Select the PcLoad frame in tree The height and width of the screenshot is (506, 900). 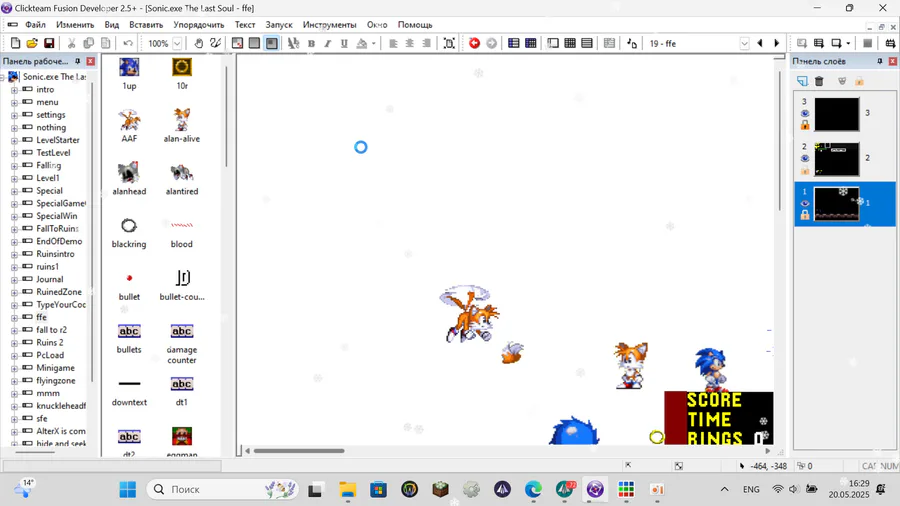[x=50, y=355]
